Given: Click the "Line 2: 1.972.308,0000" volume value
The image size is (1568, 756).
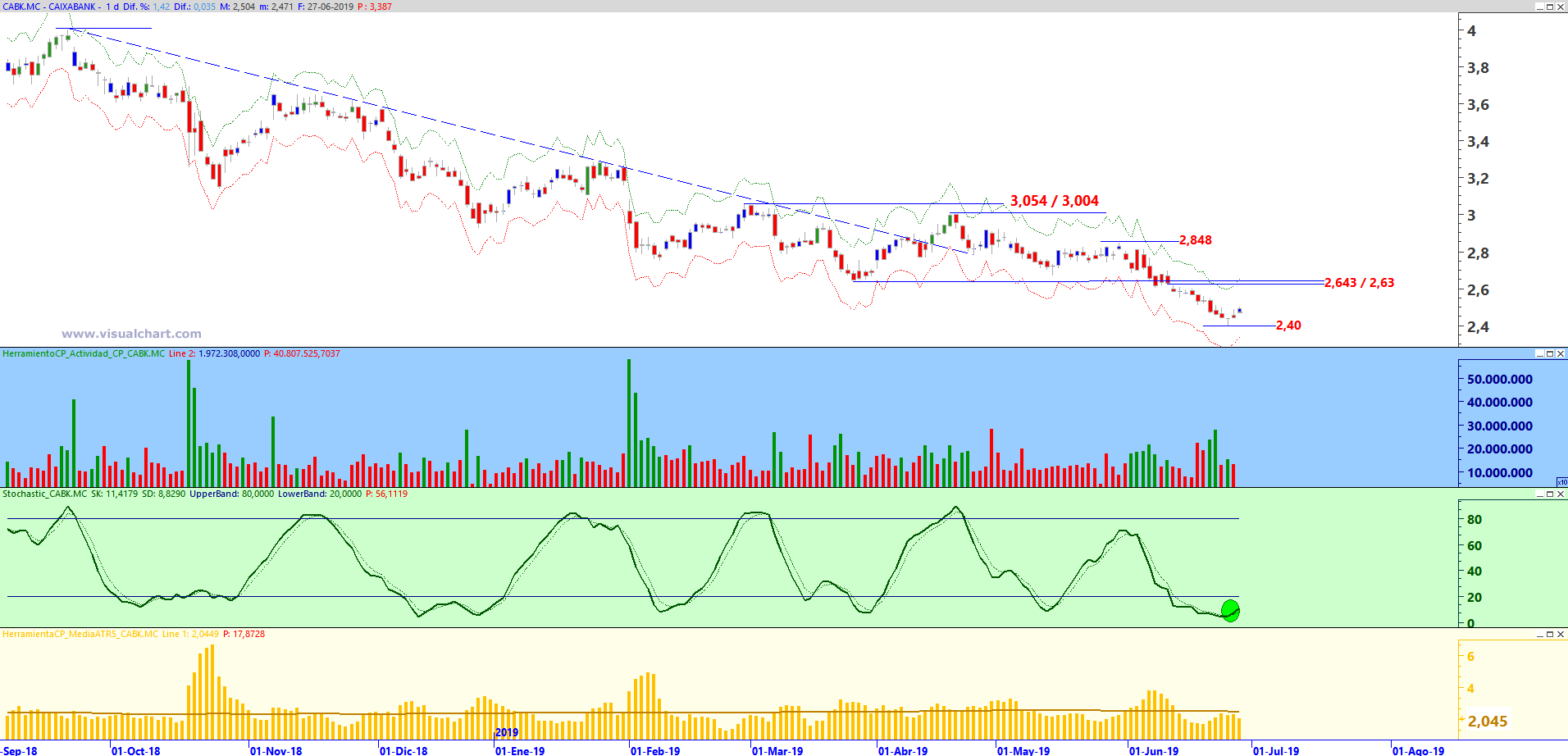Looking at the screenshot, I should tap(214, 353).
